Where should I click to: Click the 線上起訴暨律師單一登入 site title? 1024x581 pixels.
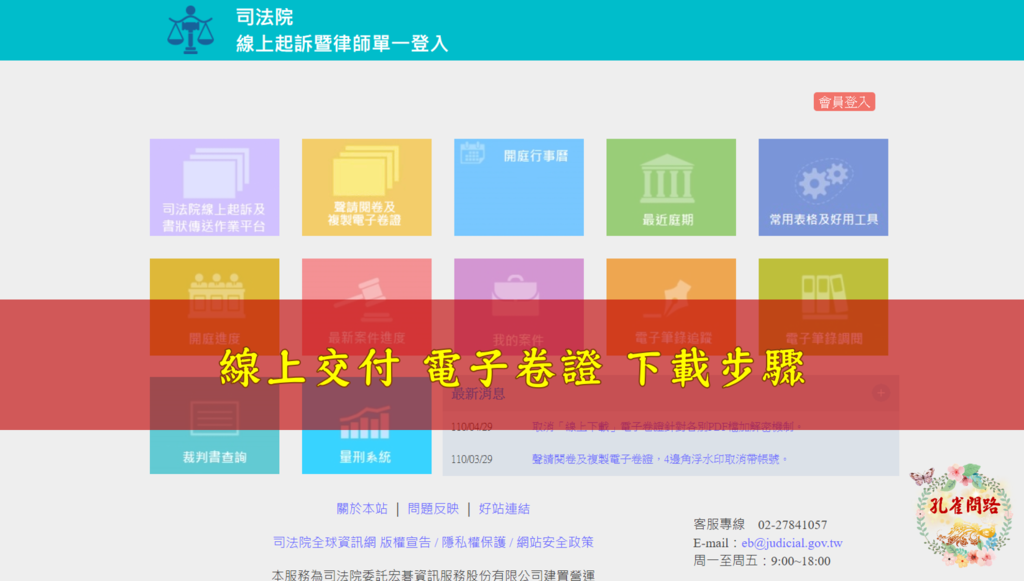(342, 44)
